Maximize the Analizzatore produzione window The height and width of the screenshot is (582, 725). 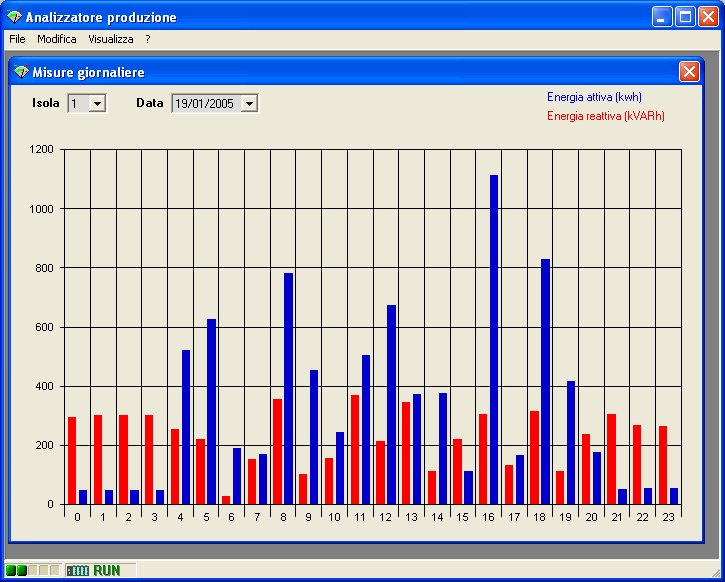[685, 17]
